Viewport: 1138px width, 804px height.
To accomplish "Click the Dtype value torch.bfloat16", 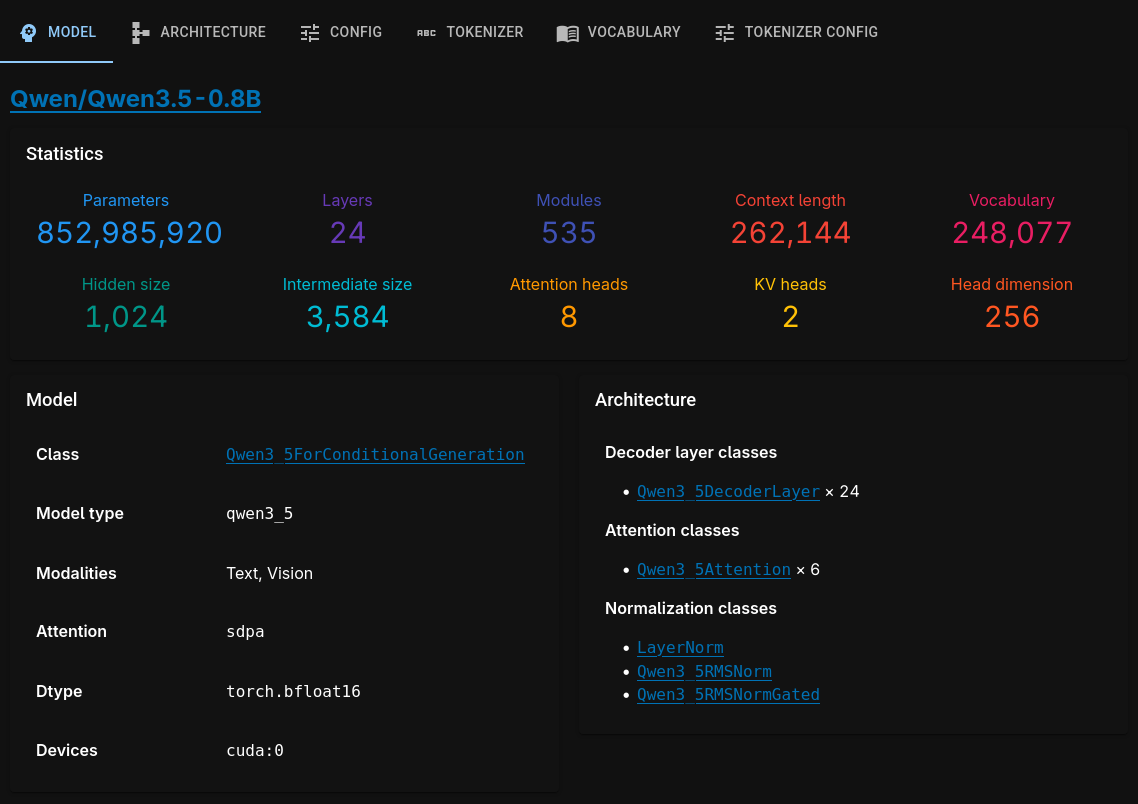I will pos(293,692).
